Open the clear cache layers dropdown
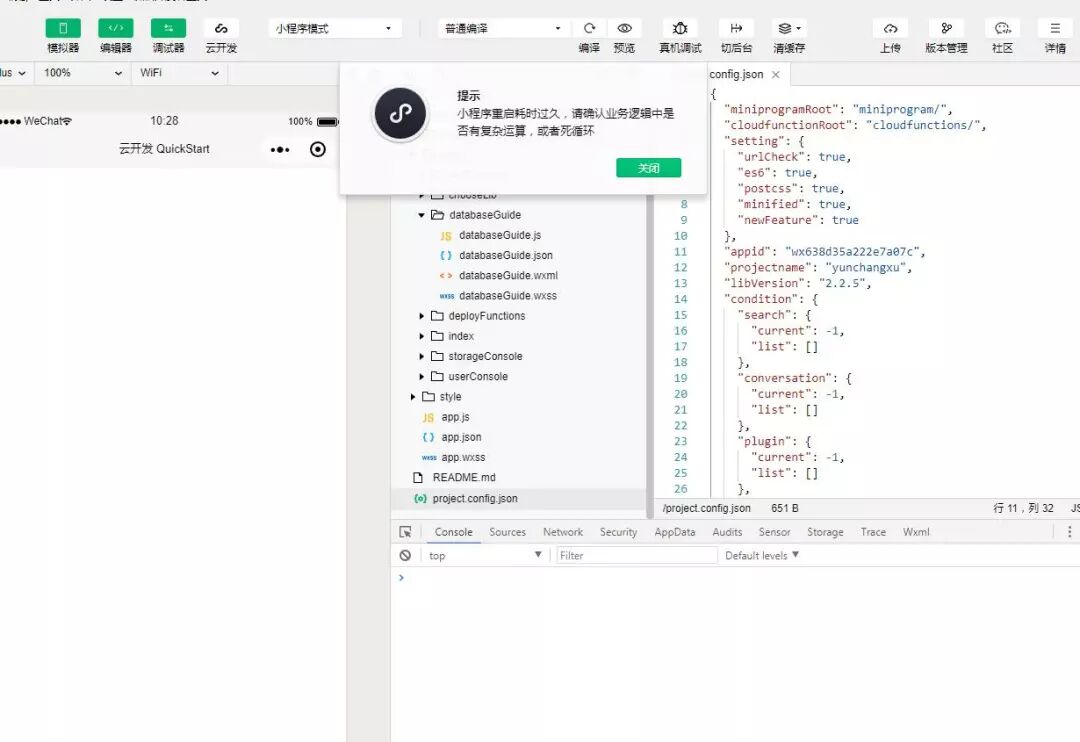The image size is (1080, 742). coord(789,28)
